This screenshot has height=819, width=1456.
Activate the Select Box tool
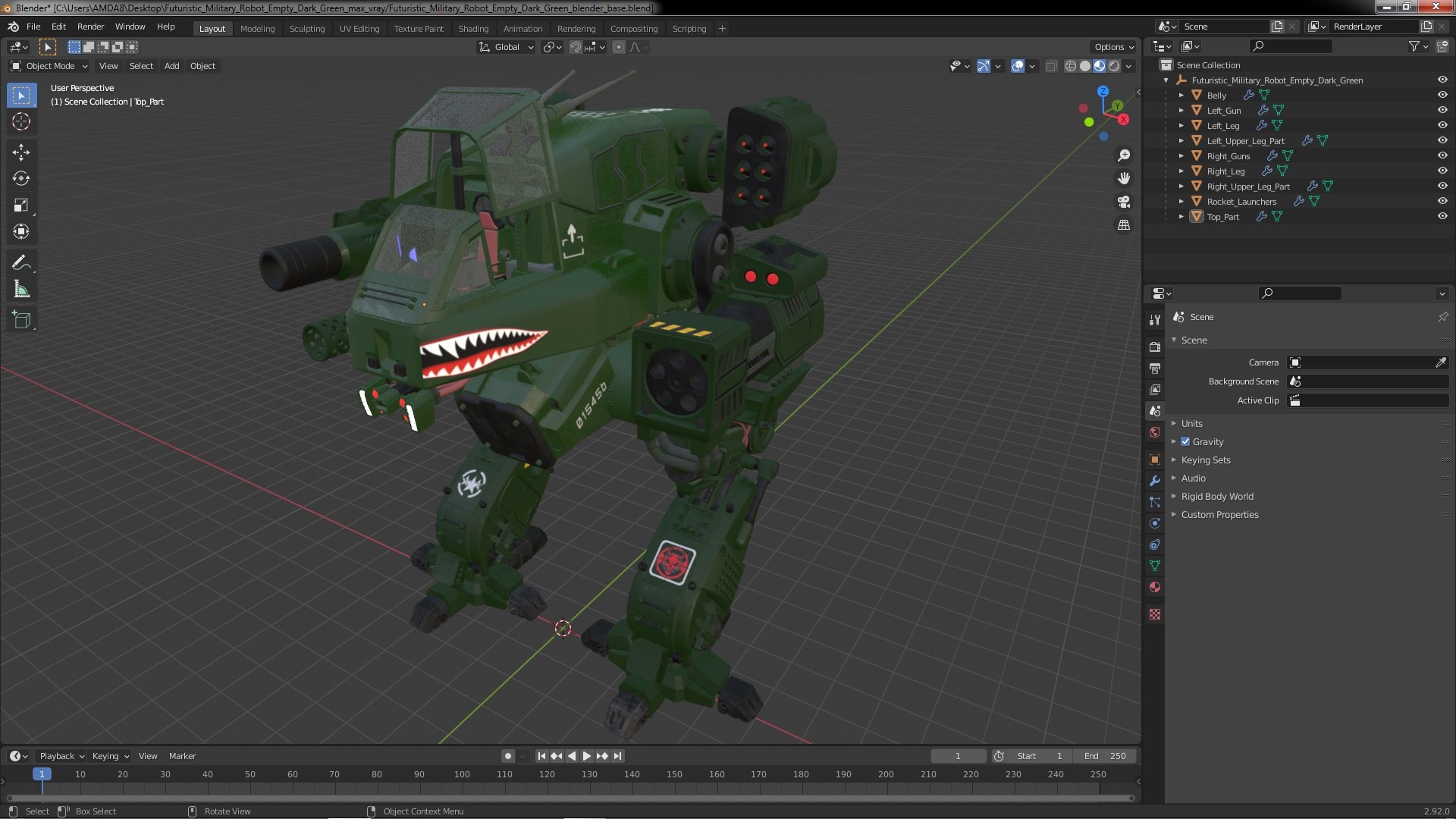coord(21,96)
